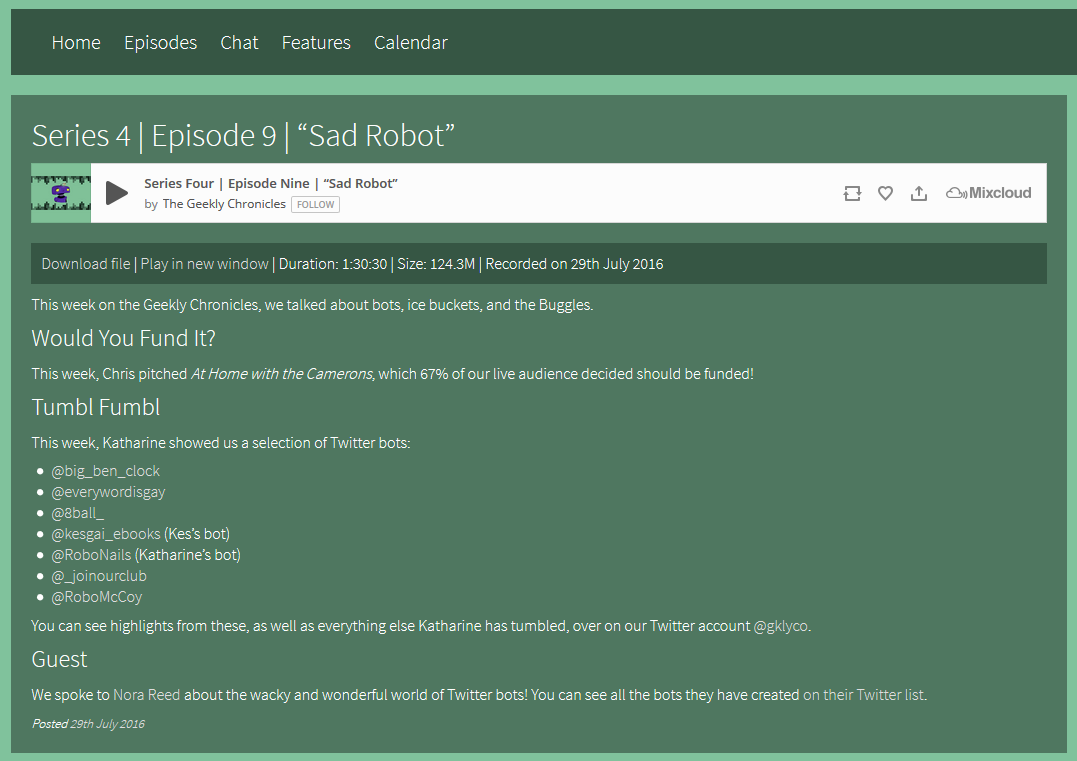Viewport: 1077px width, 761px height.
Task: Open the @big_ben_clock link
Action: tap(105, 471)
